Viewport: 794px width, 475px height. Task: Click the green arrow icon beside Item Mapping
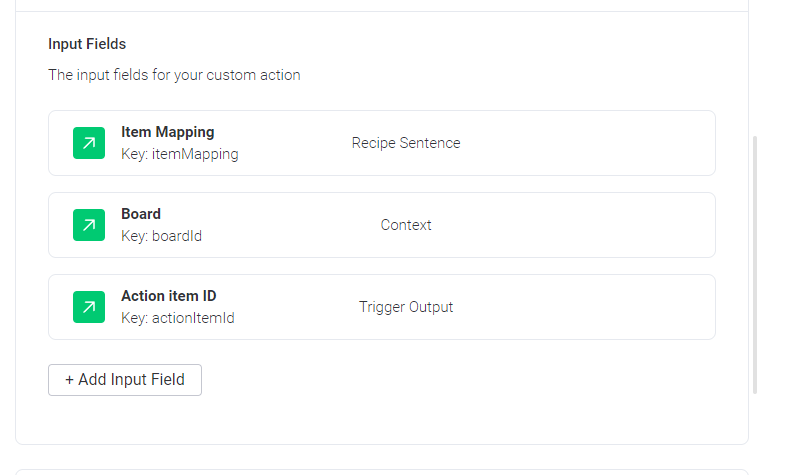[89, 143]
